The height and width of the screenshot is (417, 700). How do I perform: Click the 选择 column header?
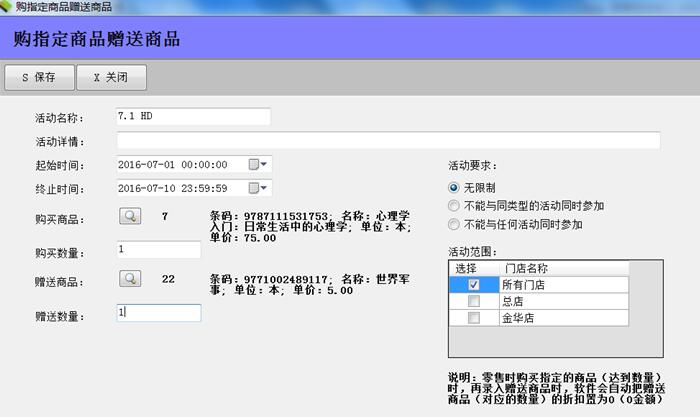click(x=467, y=268)
